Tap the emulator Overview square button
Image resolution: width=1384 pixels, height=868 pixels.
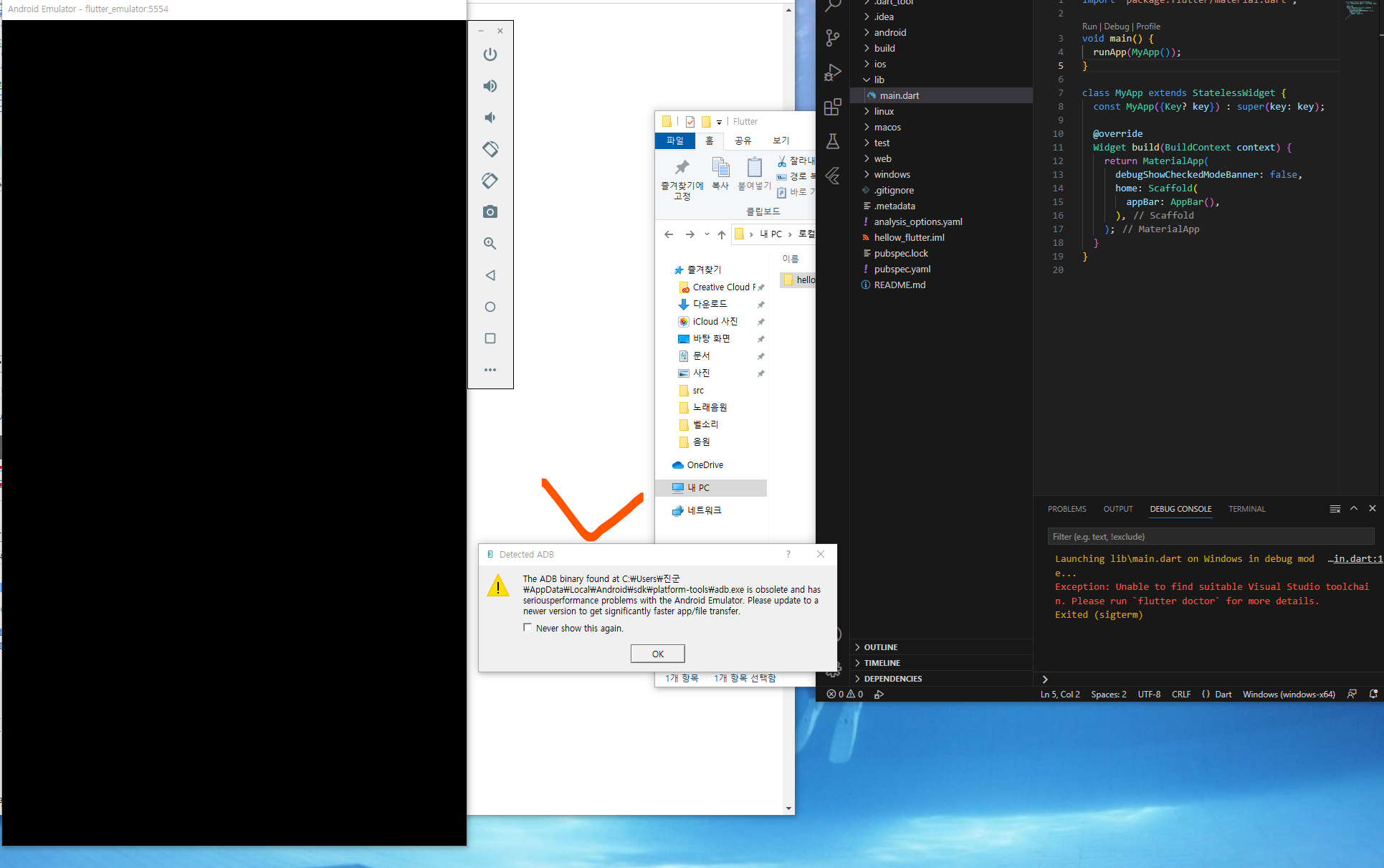[x=490, y=338]
